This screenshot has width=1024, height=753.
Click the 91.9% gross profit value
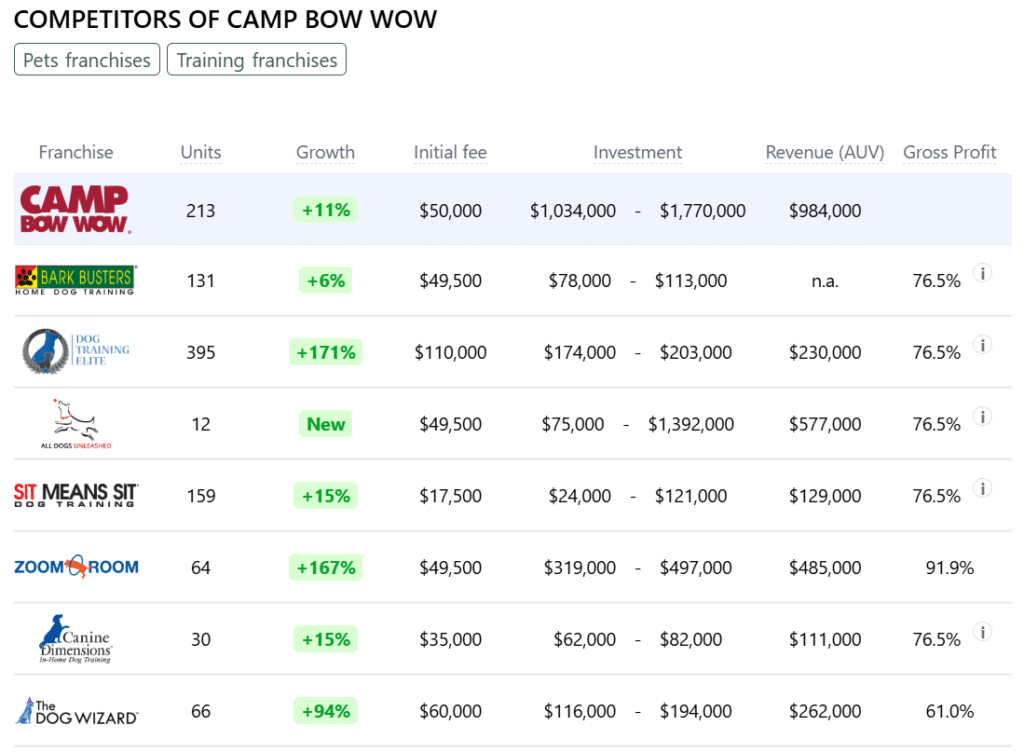pyautogui.click(x=950, y=568)
